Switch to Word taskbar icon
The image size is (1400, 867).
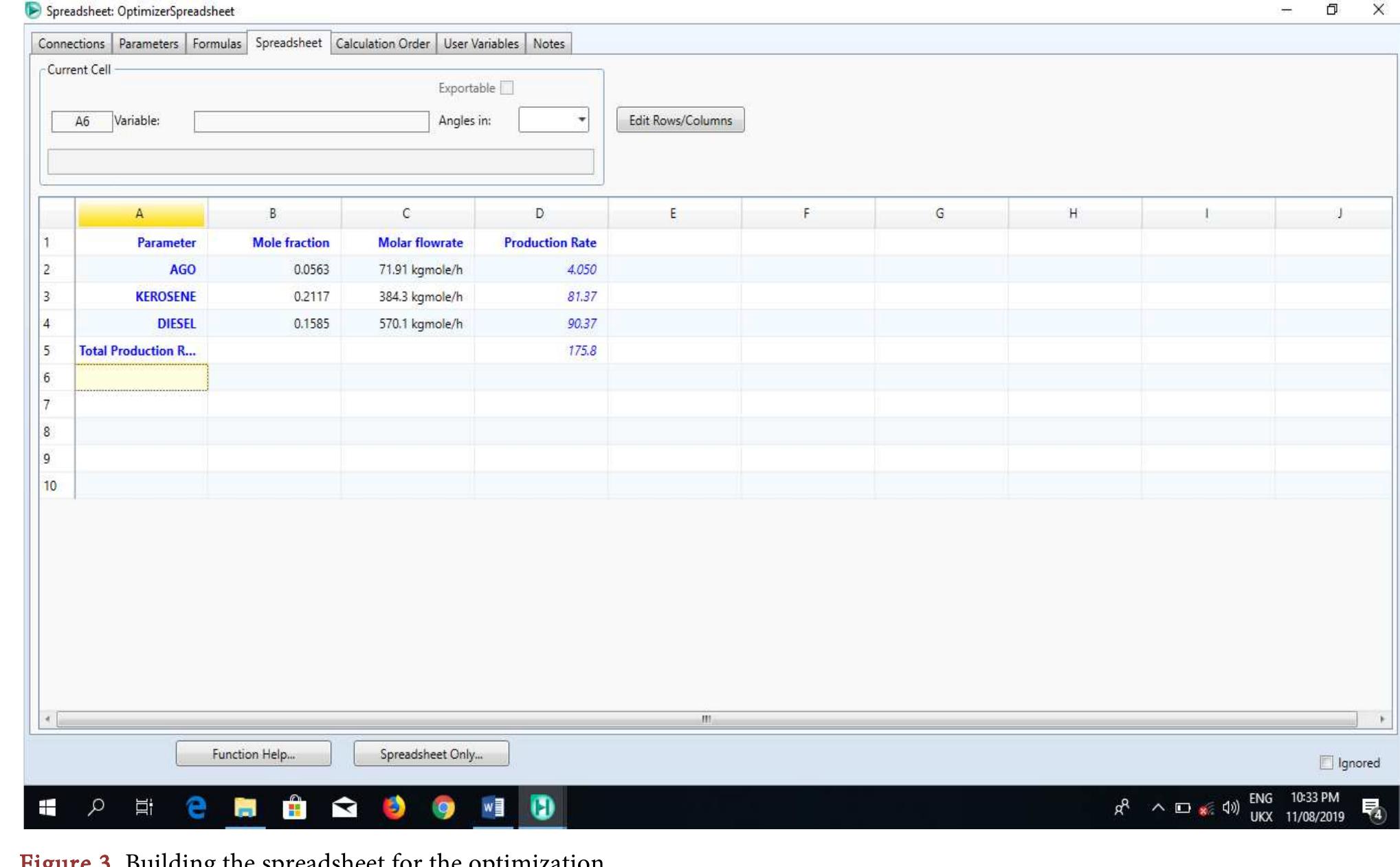493,807
